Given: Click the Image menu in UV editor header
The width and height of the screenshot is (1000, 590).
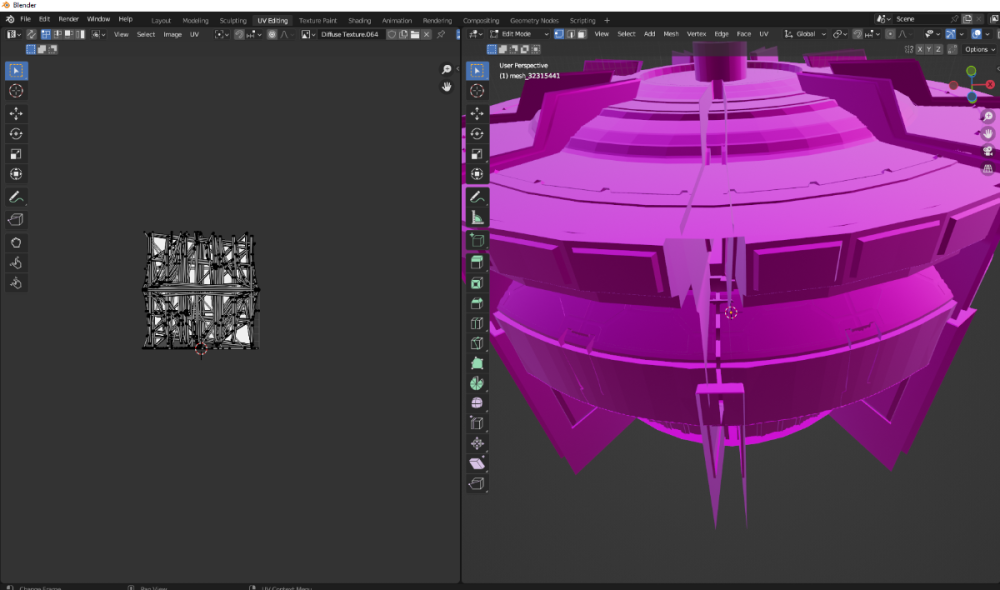Looking at the screenshot, I should (x=173, y=34).
